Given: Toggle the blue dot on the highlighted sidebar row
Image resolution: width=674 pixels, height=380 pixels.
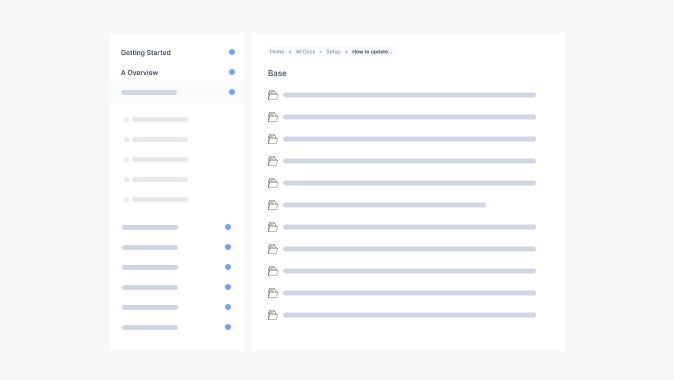Looking at the screenshot, I should point(232,92).
